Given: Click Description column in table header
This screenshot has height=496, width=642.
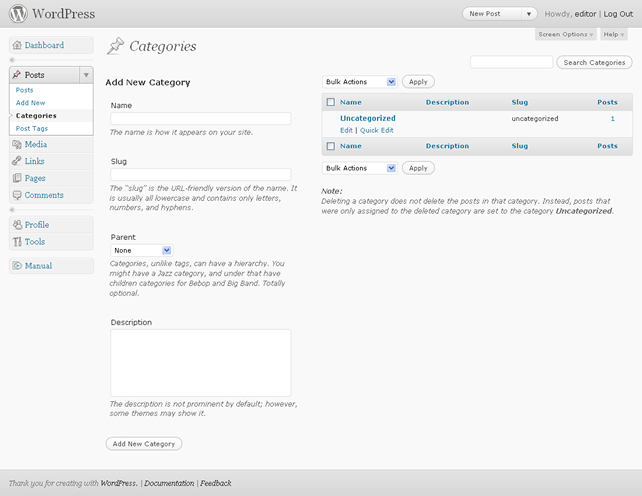Looking at the screenshot, I should 447,102.
